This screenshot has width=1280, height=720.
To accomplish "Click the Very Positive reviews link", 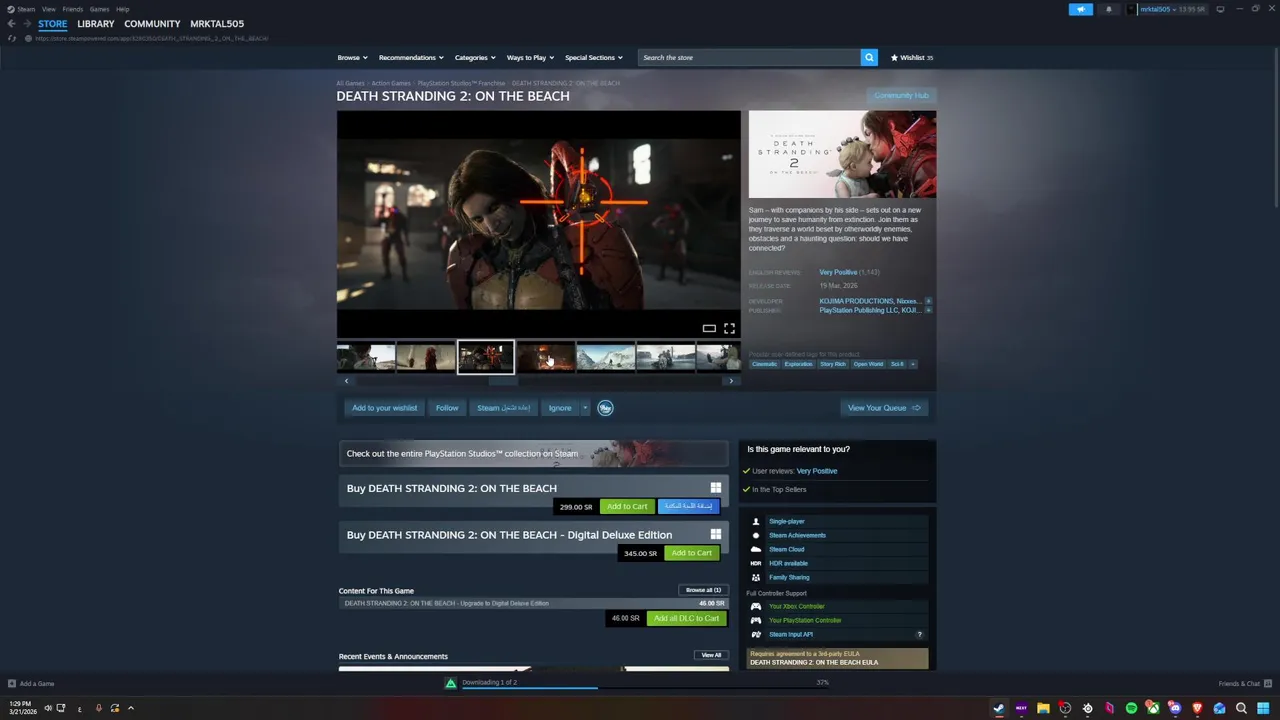I will click(838, 272).
